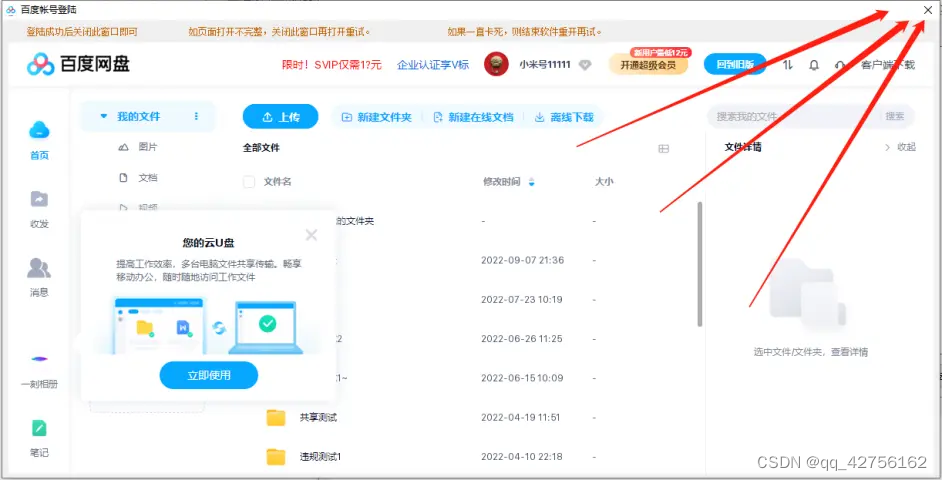Click the 2022-06-15 10:09 date cell
Screen dimensions: 942x480
(x=522, y=378)
